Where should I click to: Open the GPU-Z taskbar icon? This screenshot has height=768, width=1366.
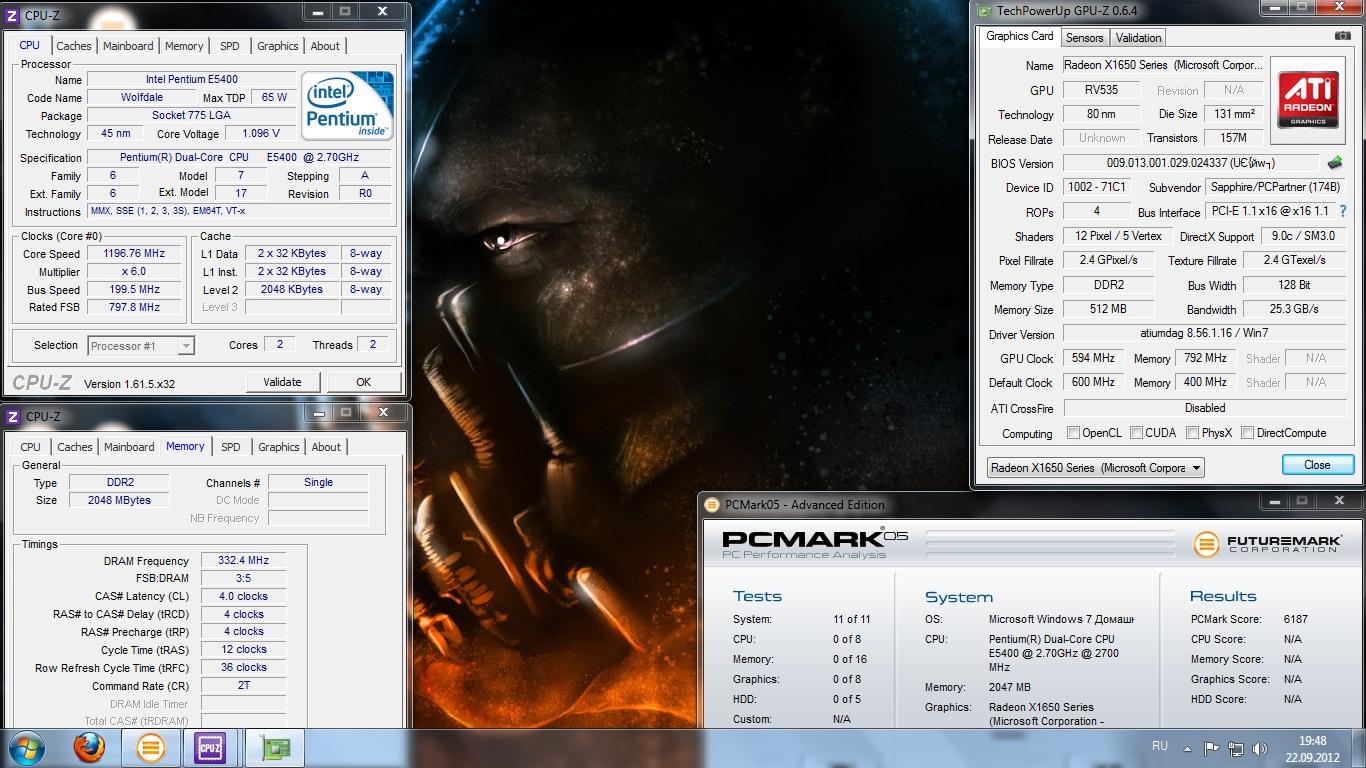tap(274, 748)
